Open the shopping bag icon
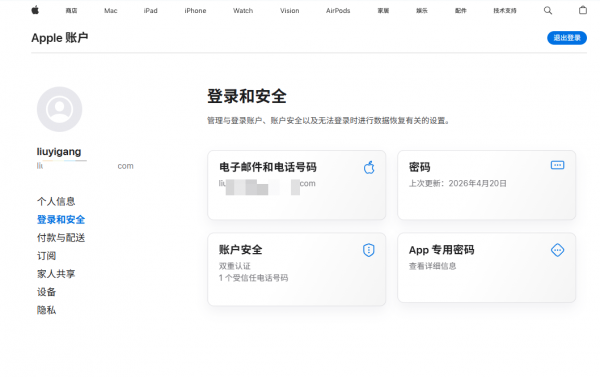 (x=582, y=10)
